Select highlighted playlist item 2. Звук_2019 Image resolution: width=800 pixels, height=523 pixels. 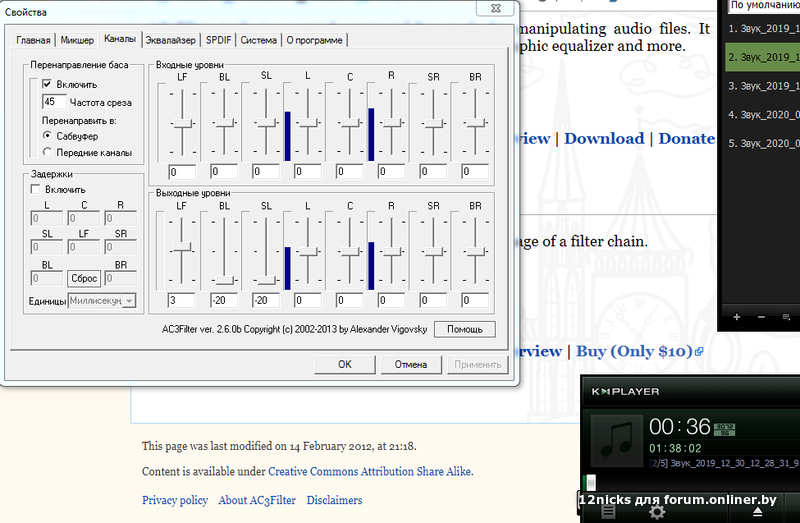click(762, 57)
